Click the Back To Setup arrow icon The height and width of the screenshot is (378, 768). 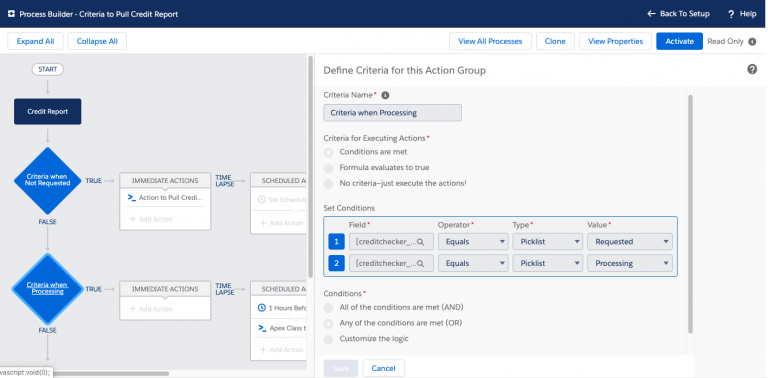click(x=651, y=14)
